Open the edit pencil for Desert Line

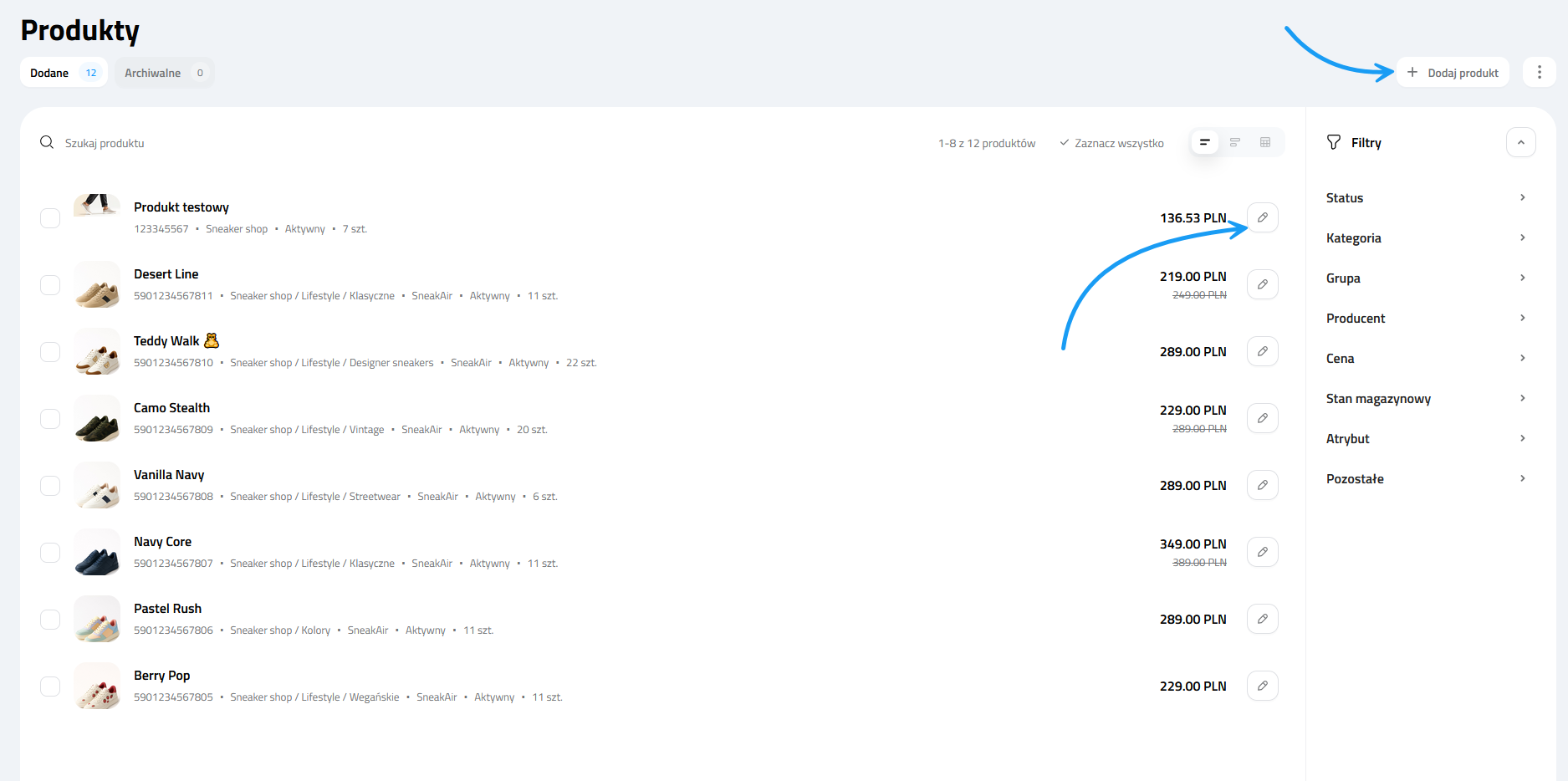[1262, 284]
